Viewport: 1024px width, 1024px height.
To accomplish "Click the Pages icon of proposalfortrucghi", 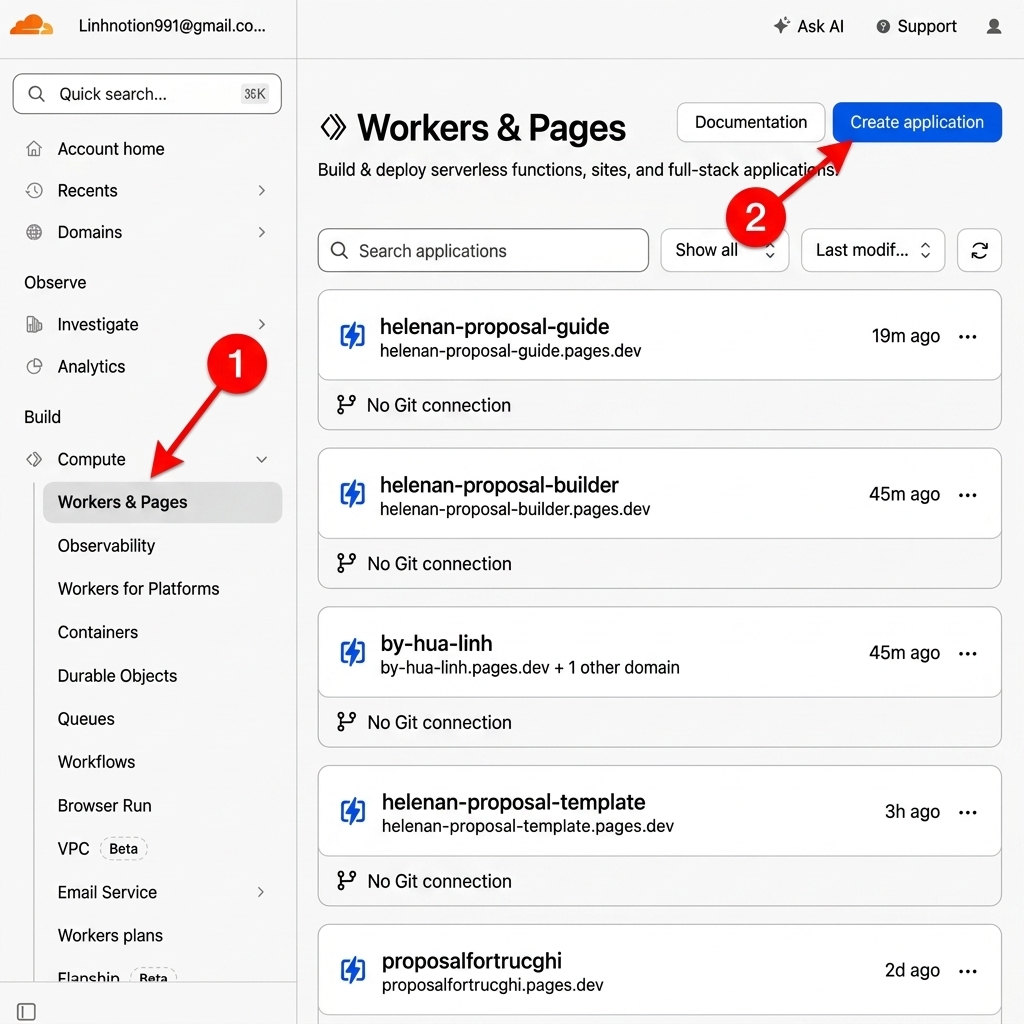I will tap(353, 970).
